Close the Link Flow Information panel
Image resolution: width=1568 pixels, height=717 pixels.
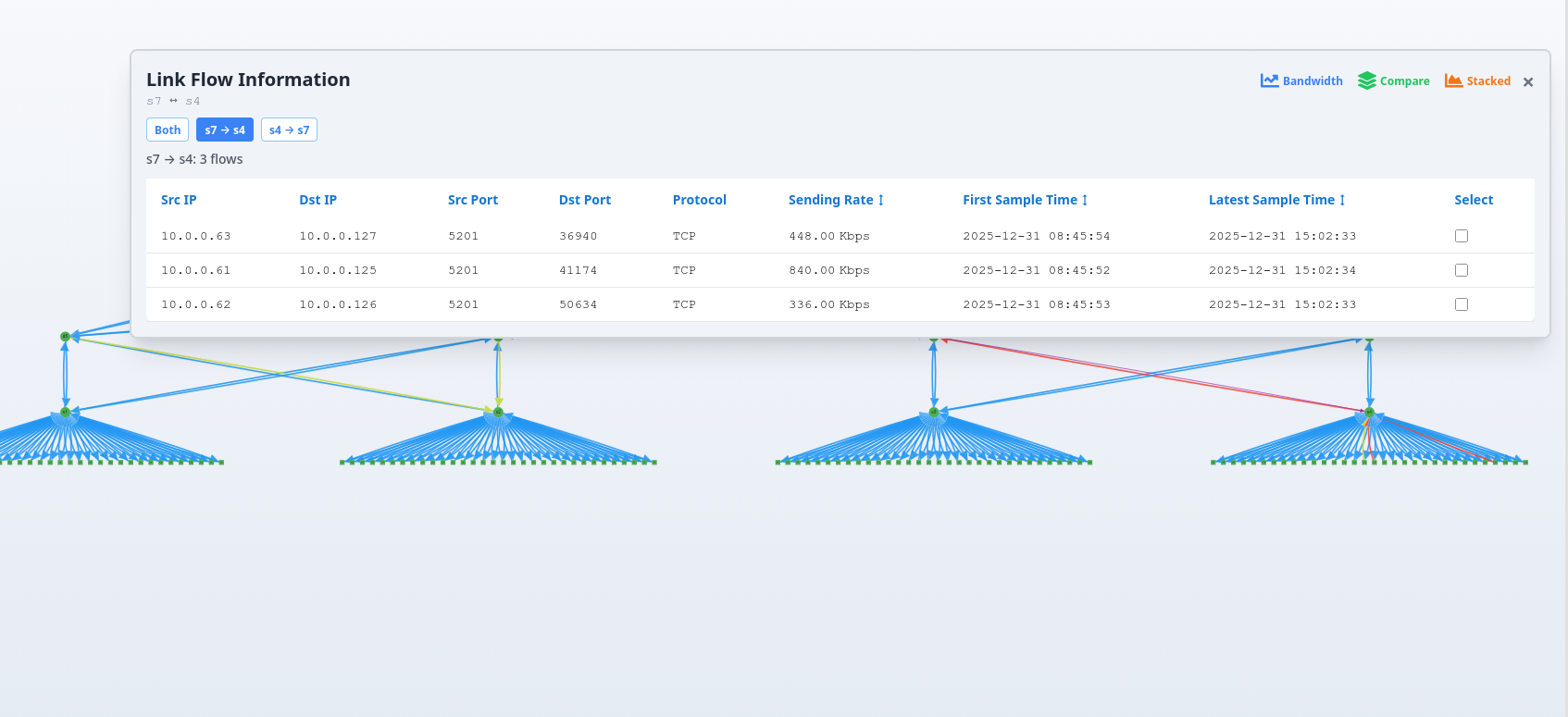pos(1528,82)
